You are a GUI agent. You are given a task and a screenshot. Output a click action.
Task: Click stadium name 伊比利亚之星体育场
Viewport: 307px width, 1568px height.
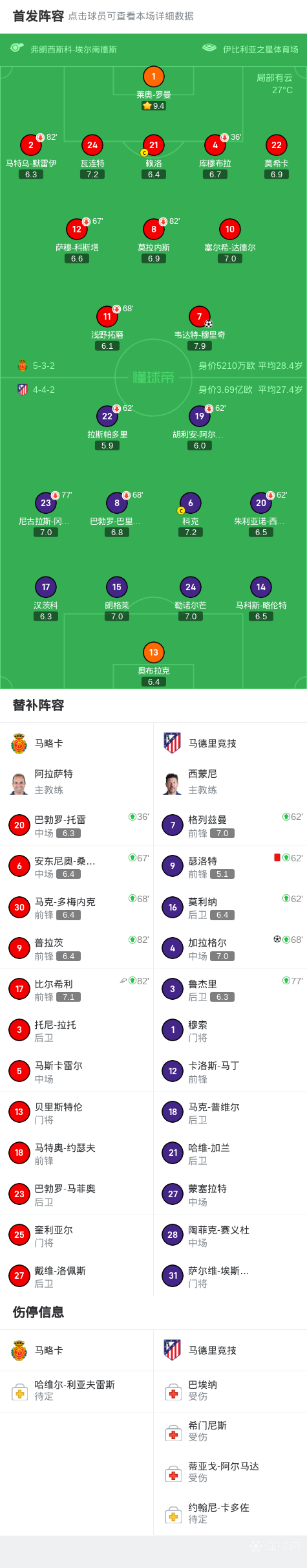coord(261,49)
